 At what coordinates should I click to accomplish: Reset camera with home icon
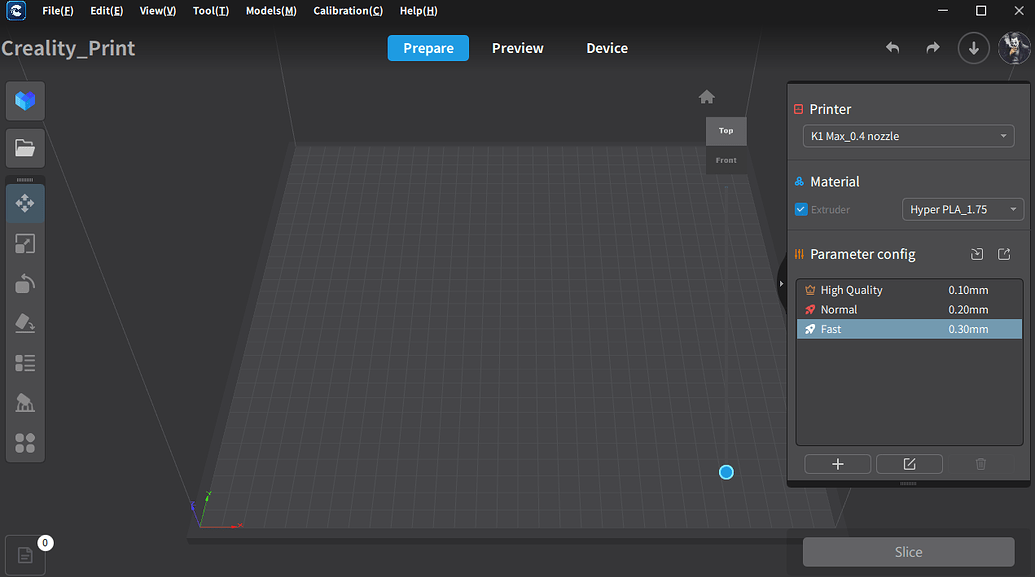pyautogui.click(x=707, y=96)
